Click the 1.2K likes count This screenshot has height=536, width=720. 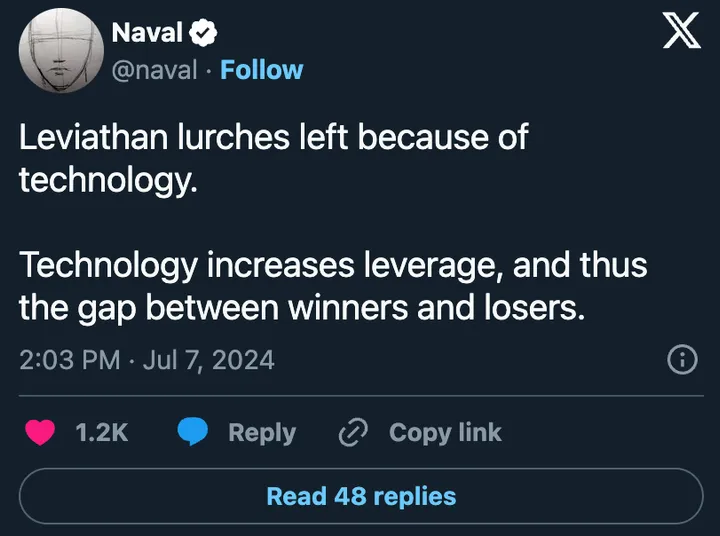102,432
